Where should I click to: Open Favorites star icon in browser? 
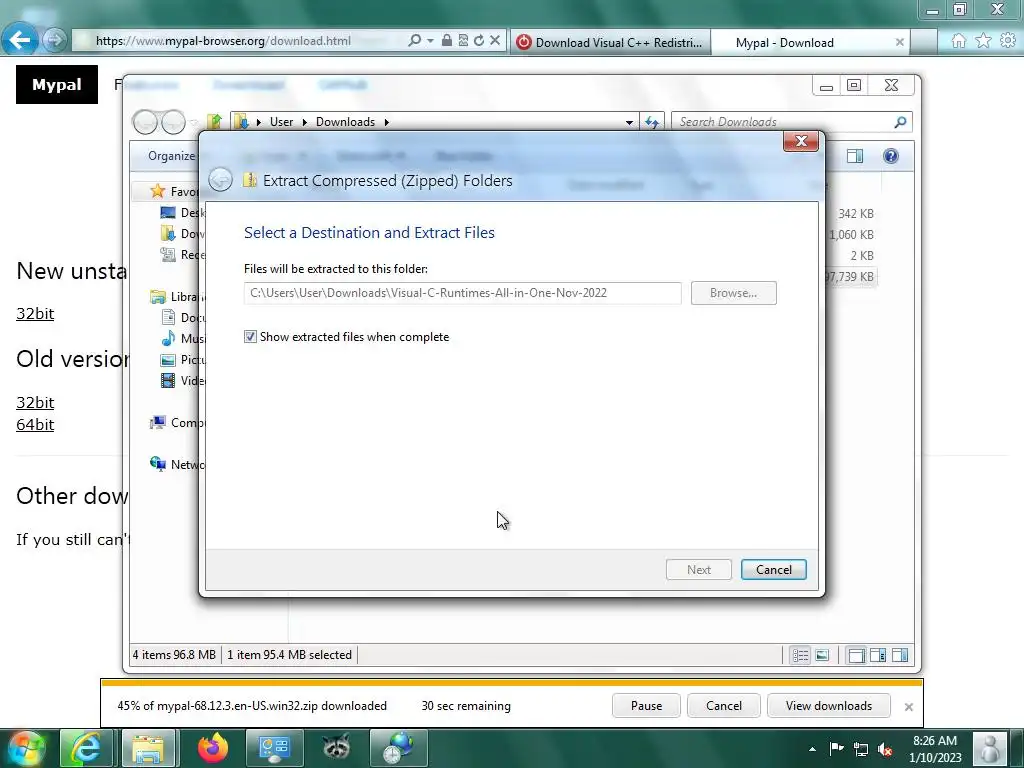[x=983, y=41]
